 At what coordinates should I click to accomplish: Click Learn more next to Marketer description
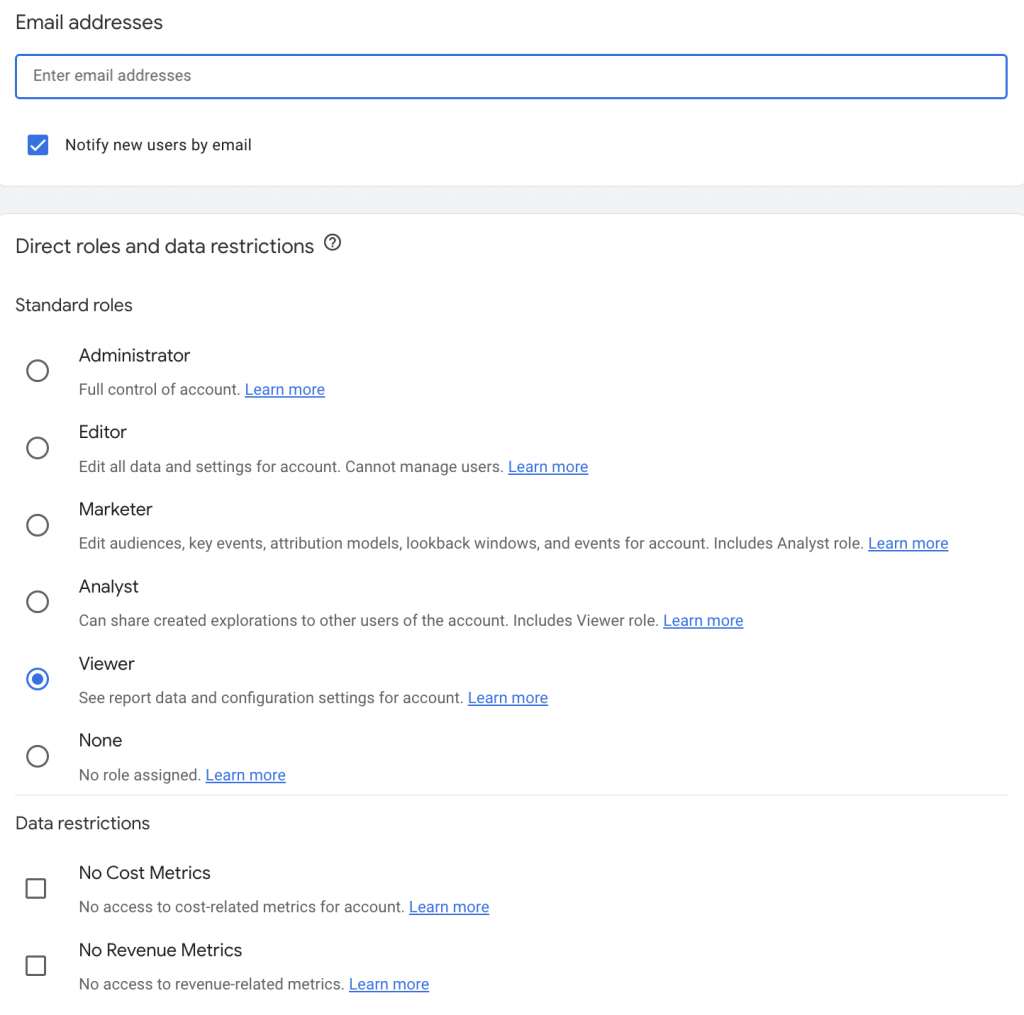point(908,544)
